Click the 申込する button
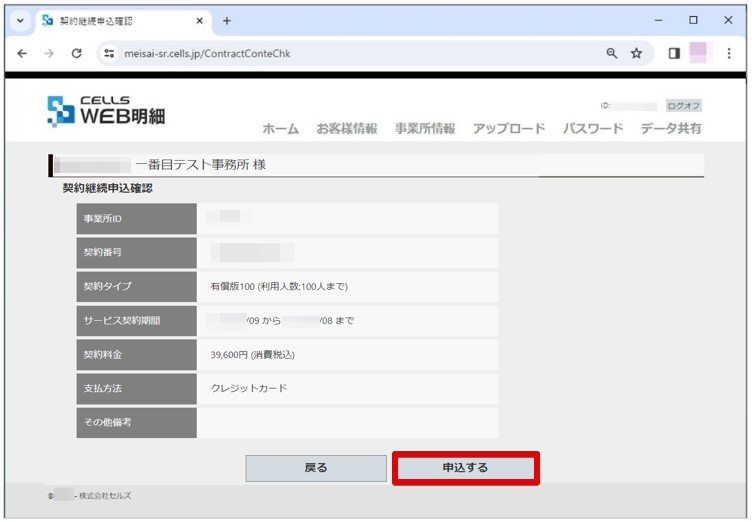This screenshot has height=522, width=752. click(x=466, y=468)
